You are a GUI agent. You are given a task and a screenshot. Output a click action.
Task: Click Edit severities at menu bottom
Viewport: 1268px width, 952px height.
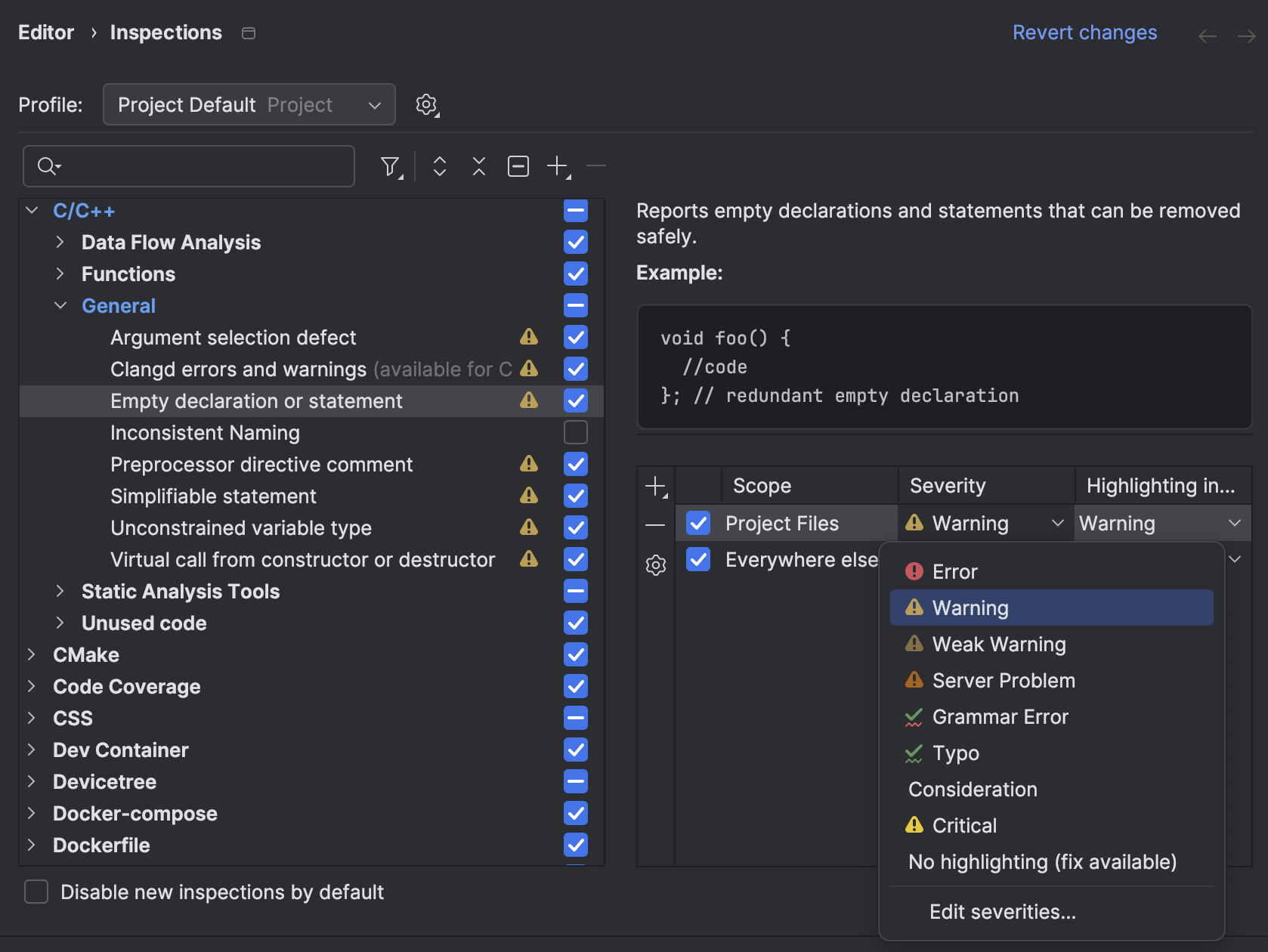(1003, 911)
